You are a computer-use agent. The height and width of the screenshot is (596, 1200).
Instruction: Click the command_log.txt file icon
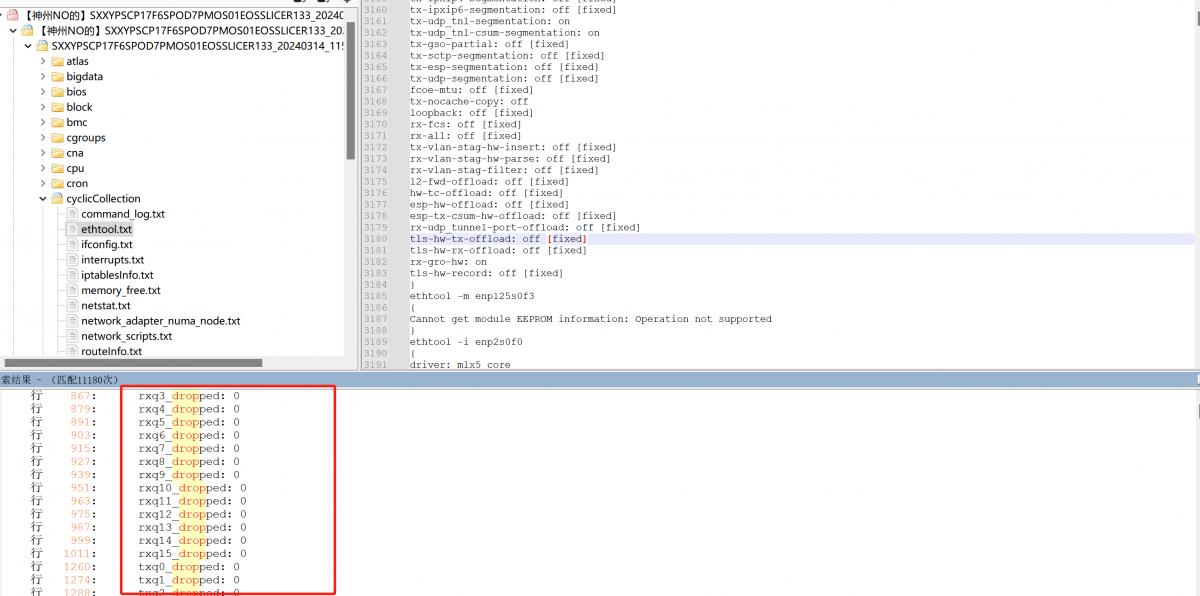(72, 214)
